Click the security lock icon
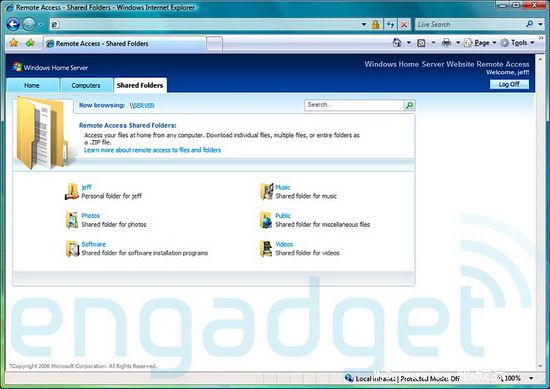This screenshot has width=550, height=389. pos(375,24)
